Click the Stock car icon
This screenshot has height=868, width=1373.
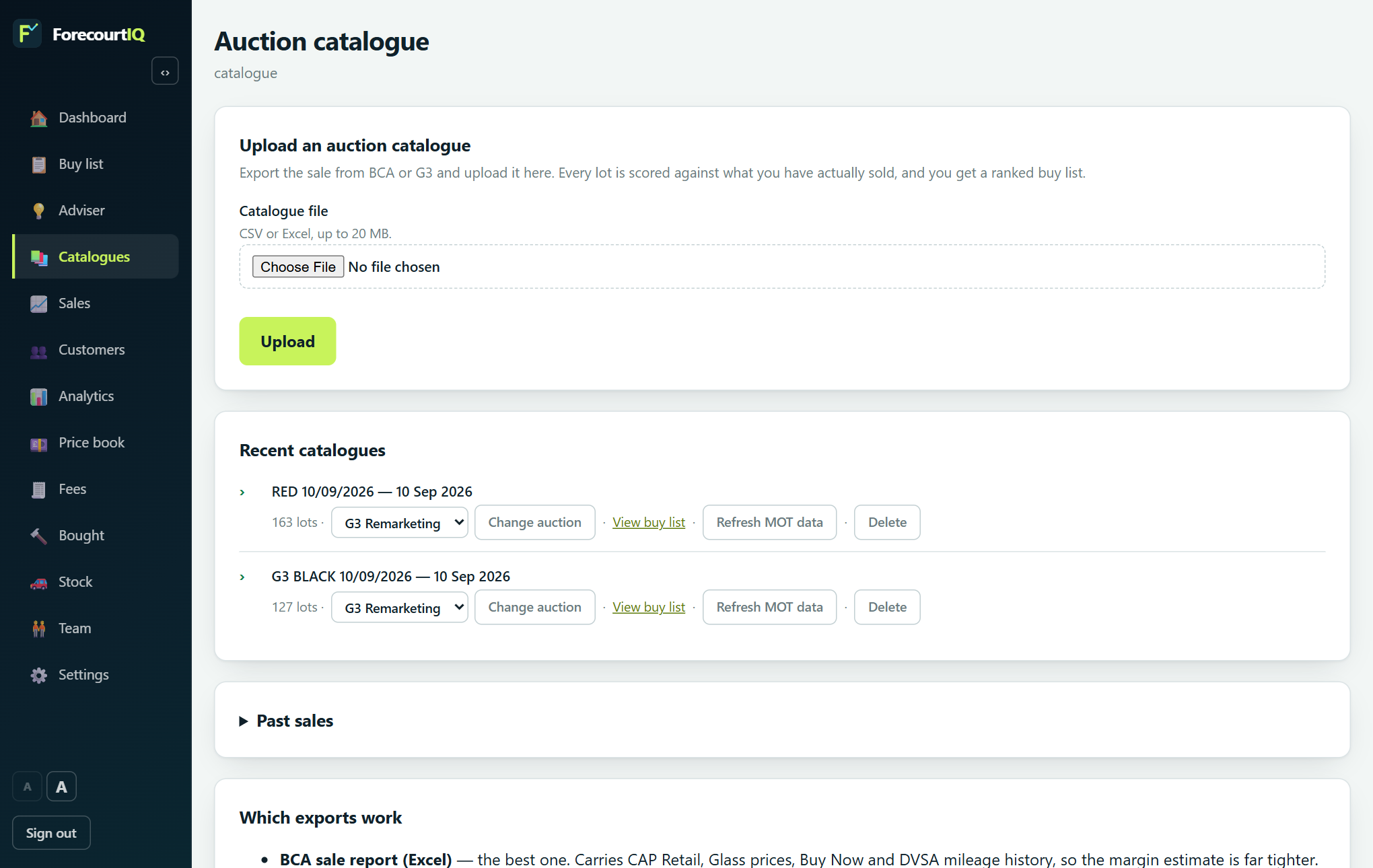(x=39, y=582)
